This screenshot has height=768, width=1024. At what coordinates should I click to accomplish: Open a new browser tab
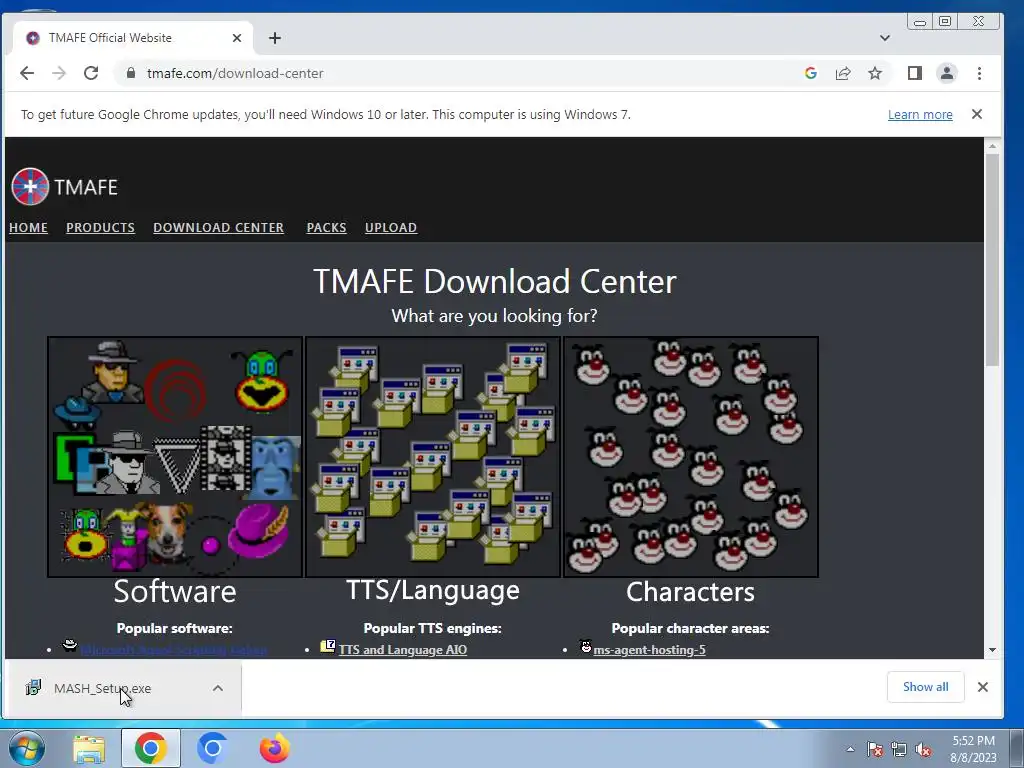tap(275, 38)
